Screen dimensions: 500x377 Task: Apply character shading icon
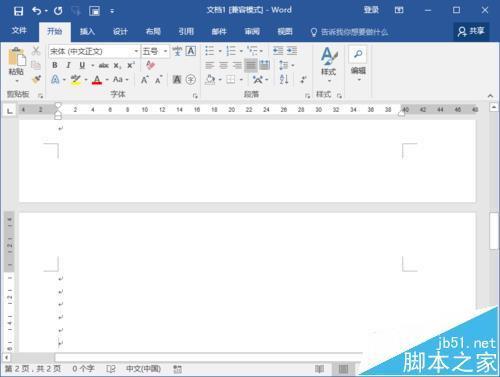177,80
